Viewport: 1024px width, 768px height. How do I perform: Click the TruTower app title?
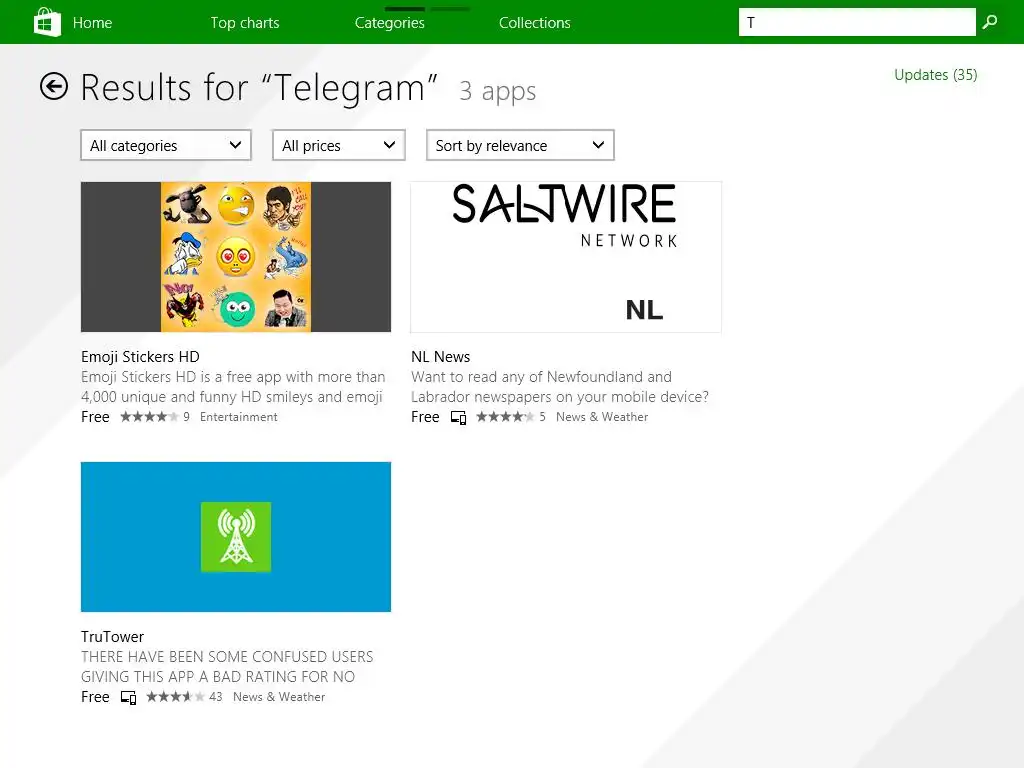click(112, 637)
